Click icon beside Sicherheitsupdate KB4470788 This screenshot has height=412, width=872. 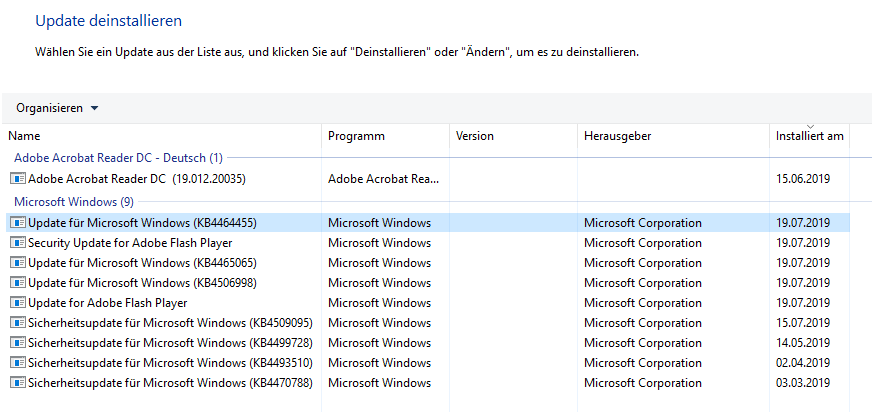tap(17, 383)
